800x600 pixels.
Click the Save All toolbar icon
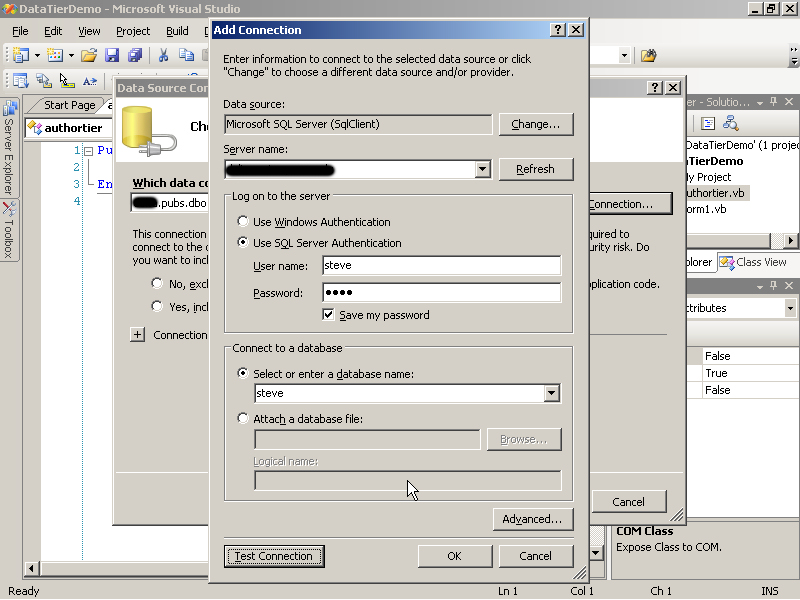[135, 55]
